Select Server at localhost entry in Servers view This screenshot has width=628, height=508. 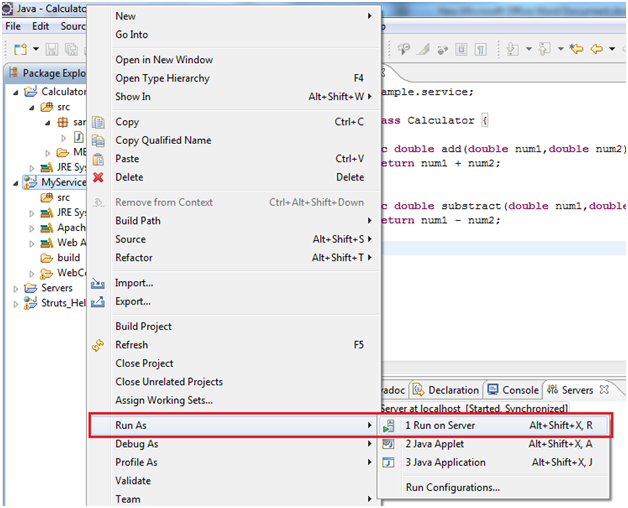coord(474,409)
